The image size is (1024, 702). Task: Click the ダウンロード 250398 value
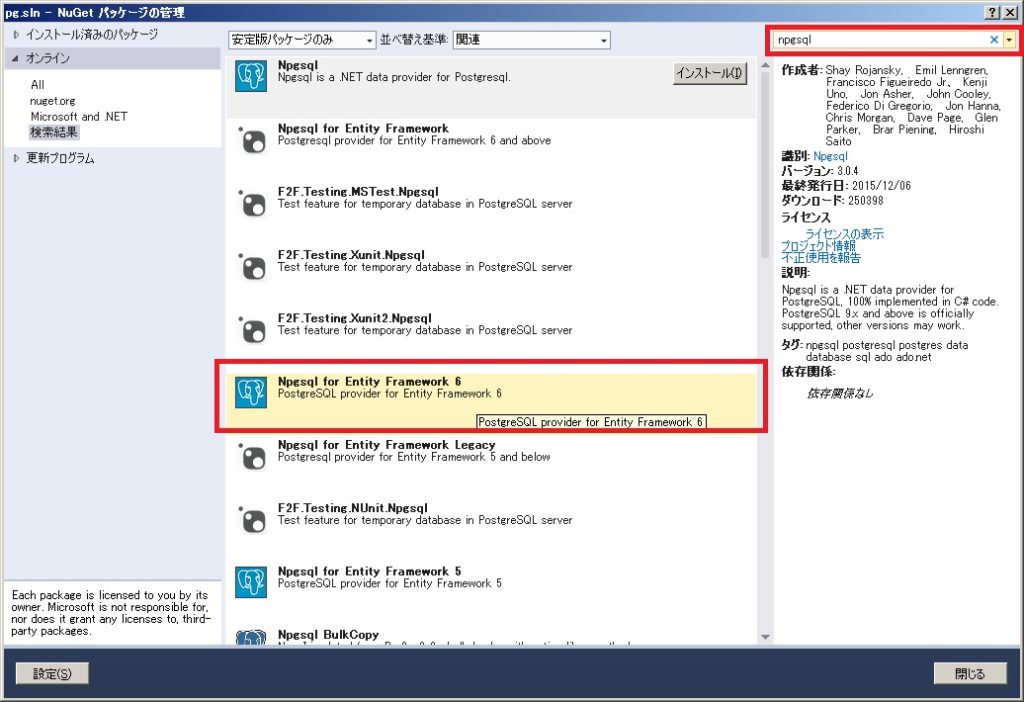point(865,200)
